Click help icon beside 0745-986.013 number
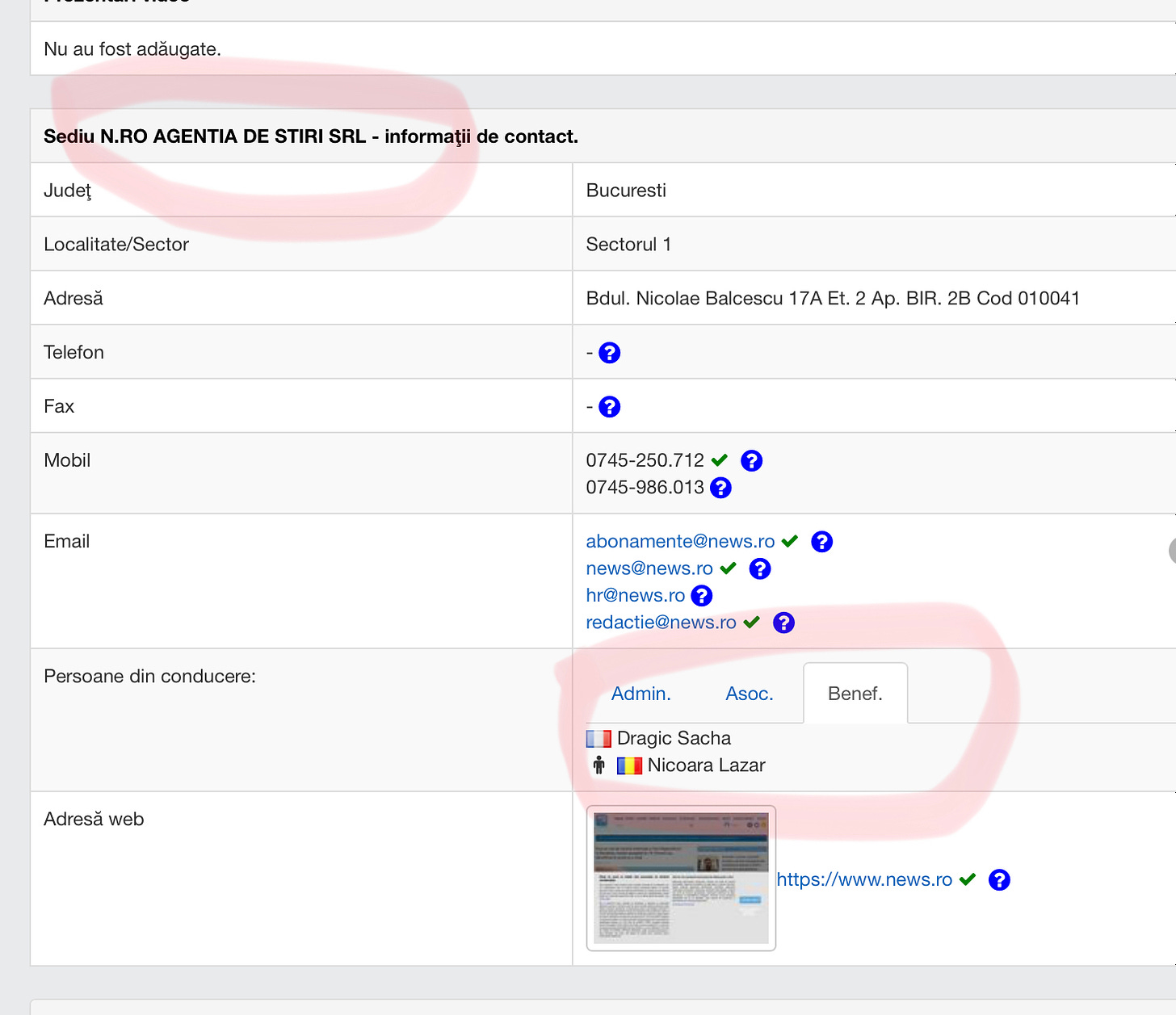The image size is (1176, 1015). [x=720, y=488]
